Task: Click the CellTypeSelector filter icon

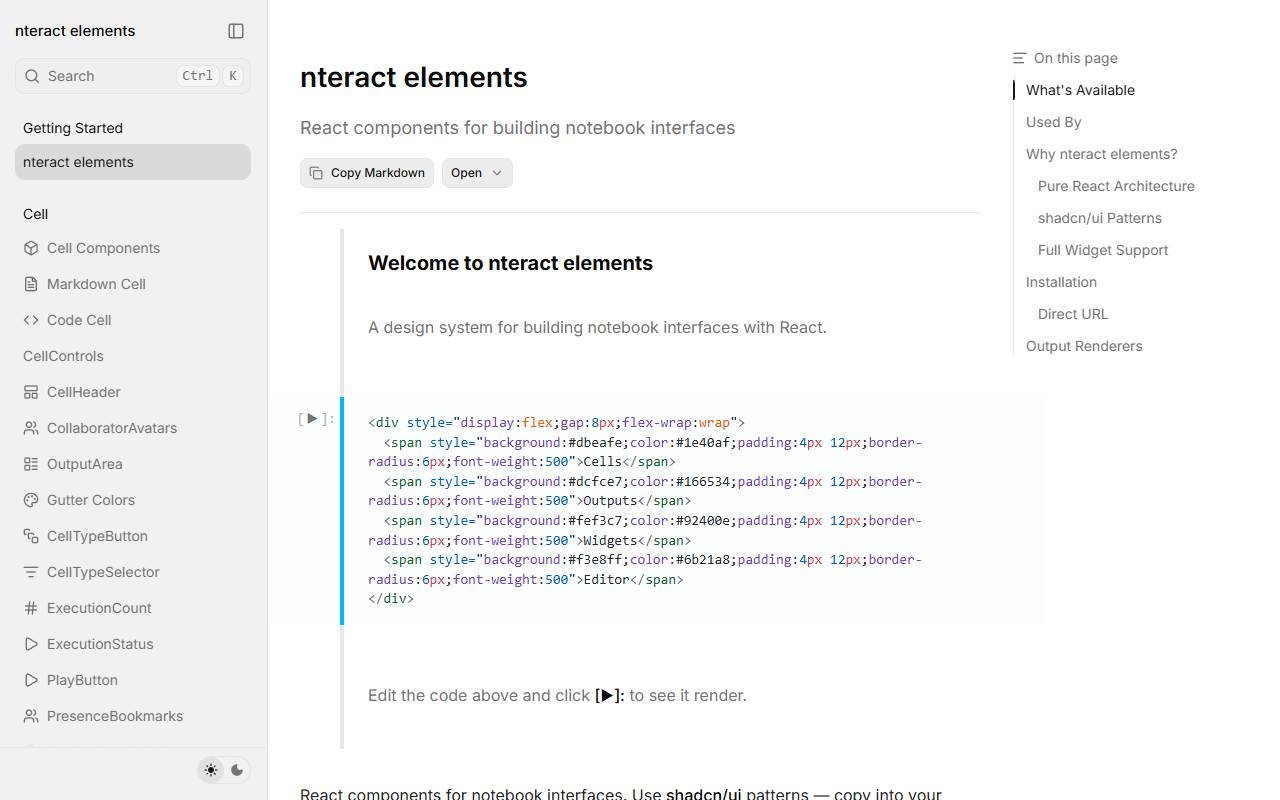Action: pyautogui.click(x=31, y=572)
